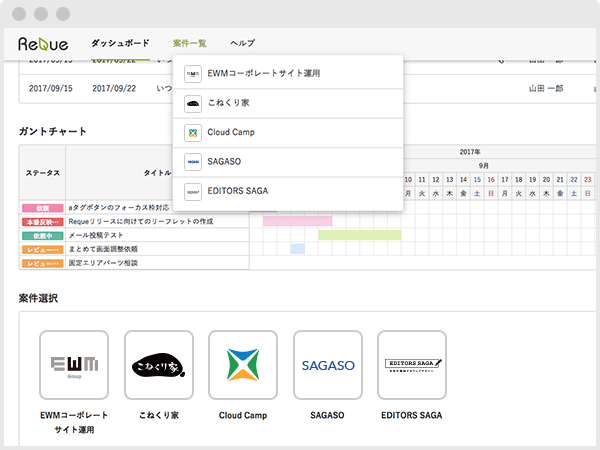The image size is (600, 450).
Task: Open SAGASO project logo tile
Action: point(328,365)
